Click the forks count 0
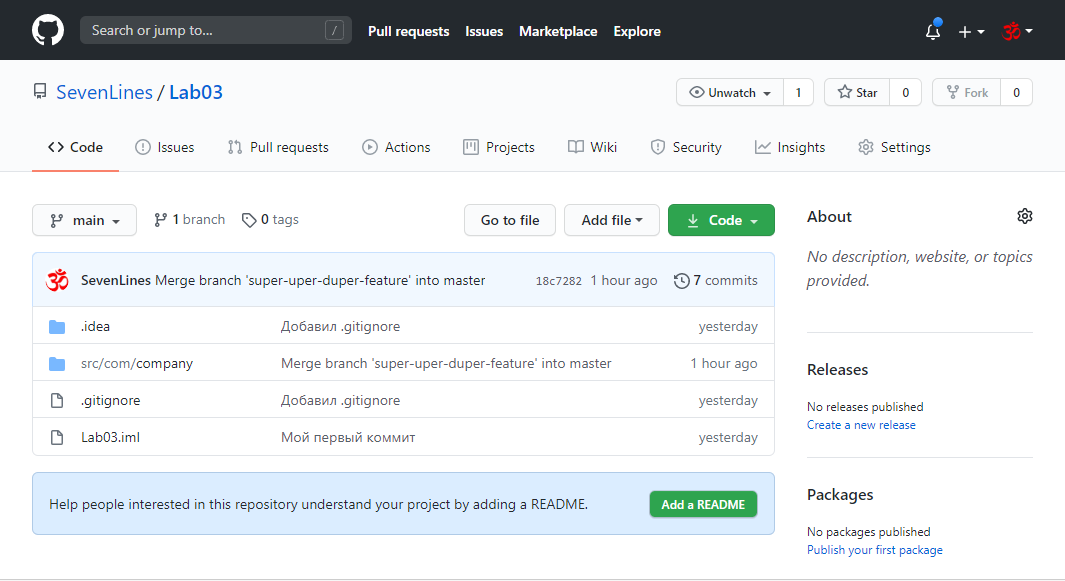This screenshot has width=1065, height=581. click(x=1016, y=92)
